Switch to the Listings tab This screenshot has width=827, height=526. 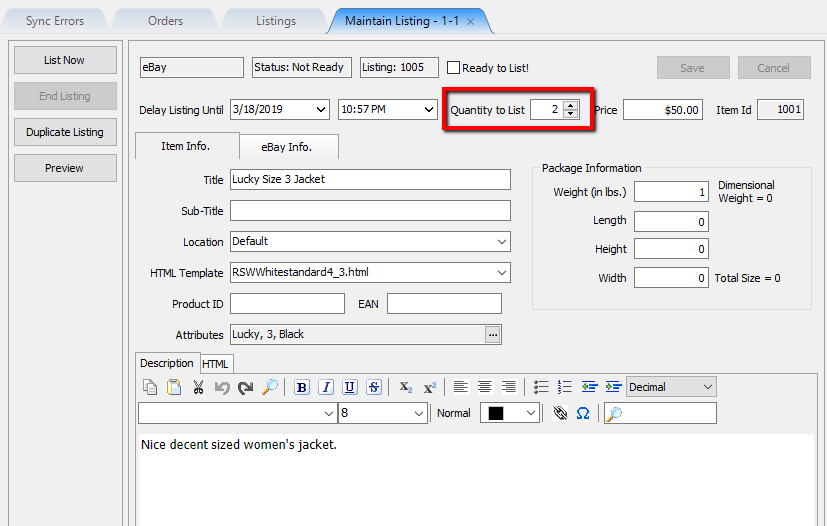point(276,21)
